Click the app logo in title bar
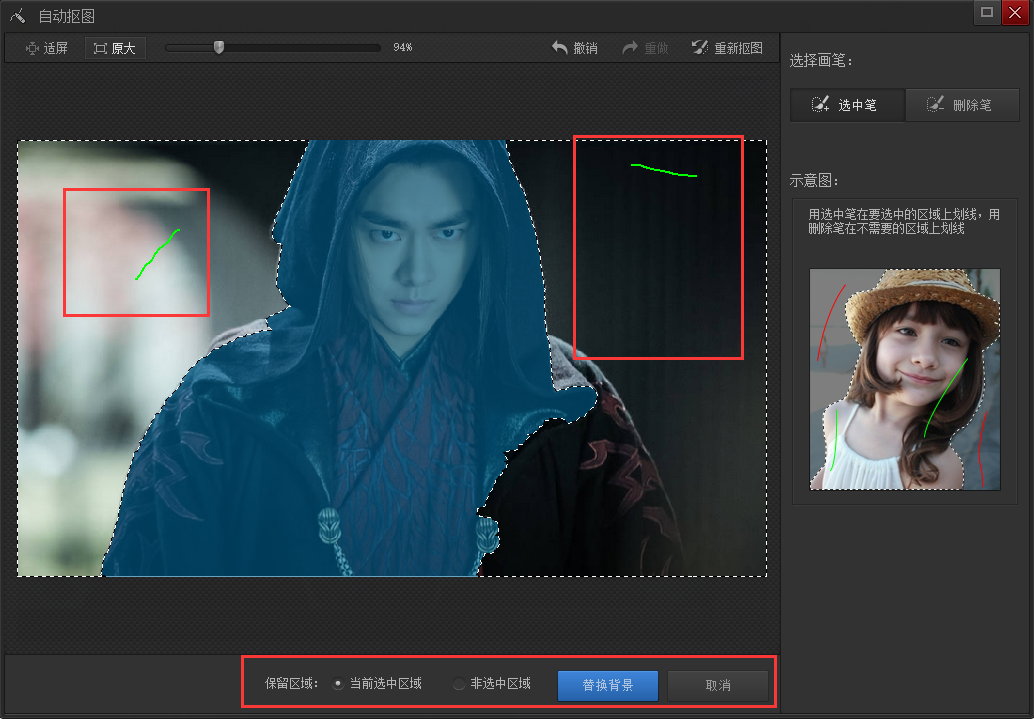 17,16
